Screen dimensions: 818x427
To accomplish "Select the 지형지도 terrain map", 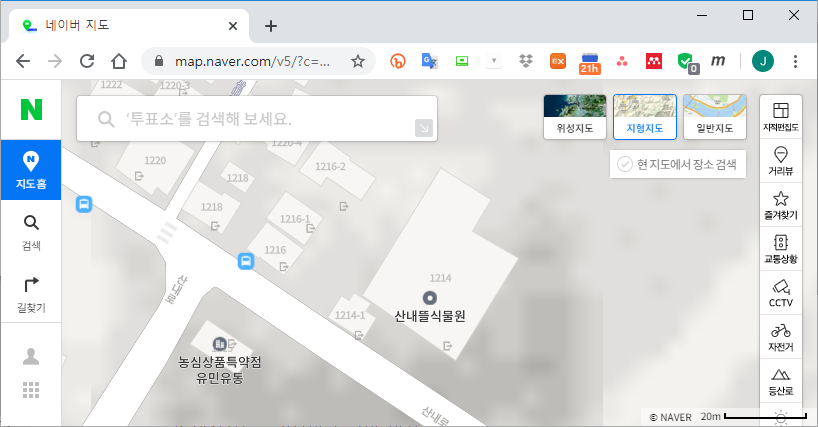I will pyautogui.click(x=644, y=117).
